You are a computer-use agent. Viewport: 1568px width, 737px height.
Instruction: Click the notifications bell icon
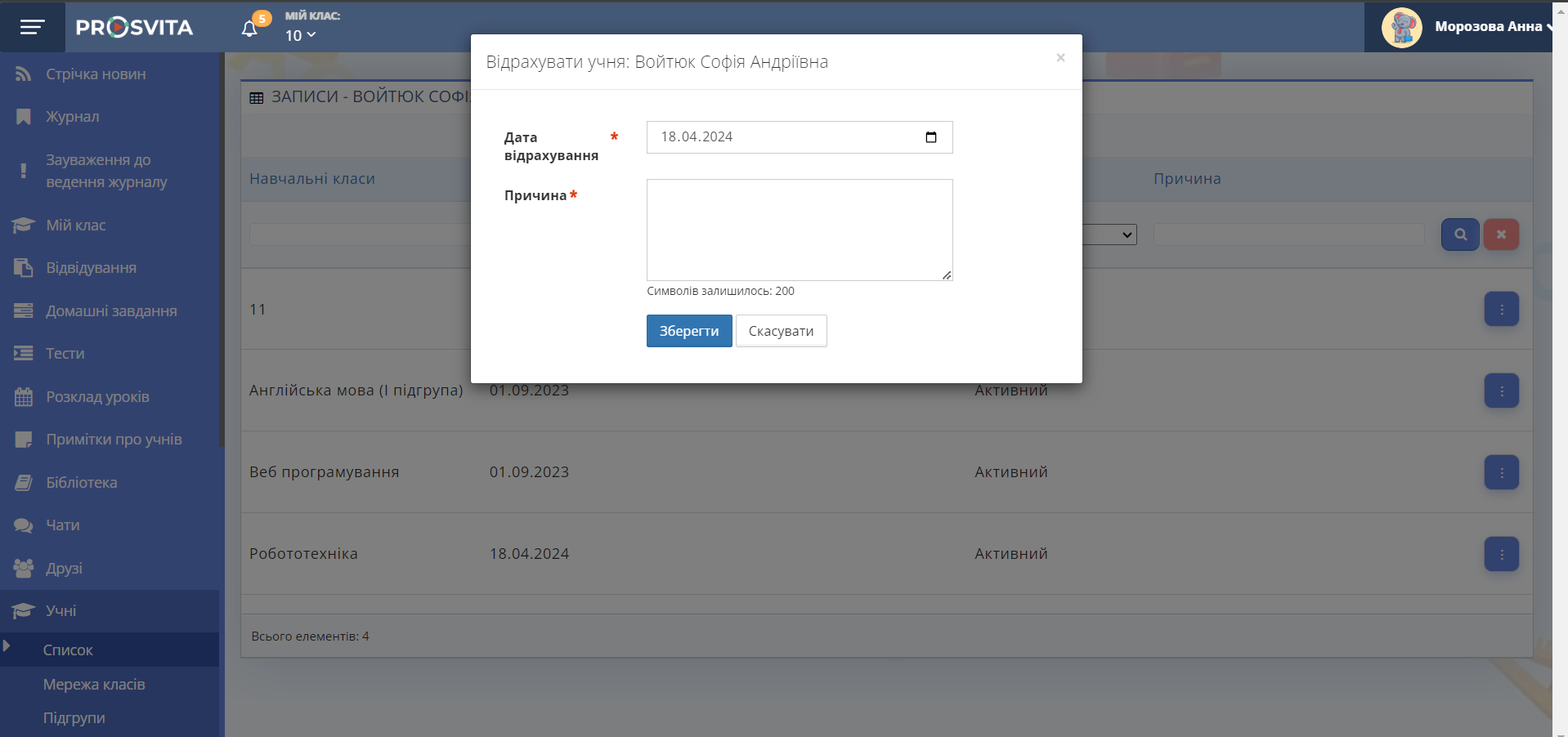coord(250,29)
